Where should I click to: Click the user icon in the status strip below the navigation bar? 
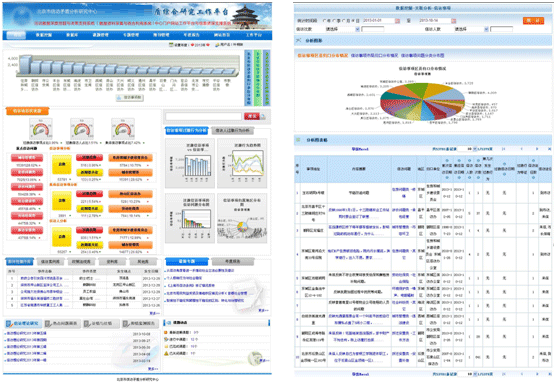(218, 45)
